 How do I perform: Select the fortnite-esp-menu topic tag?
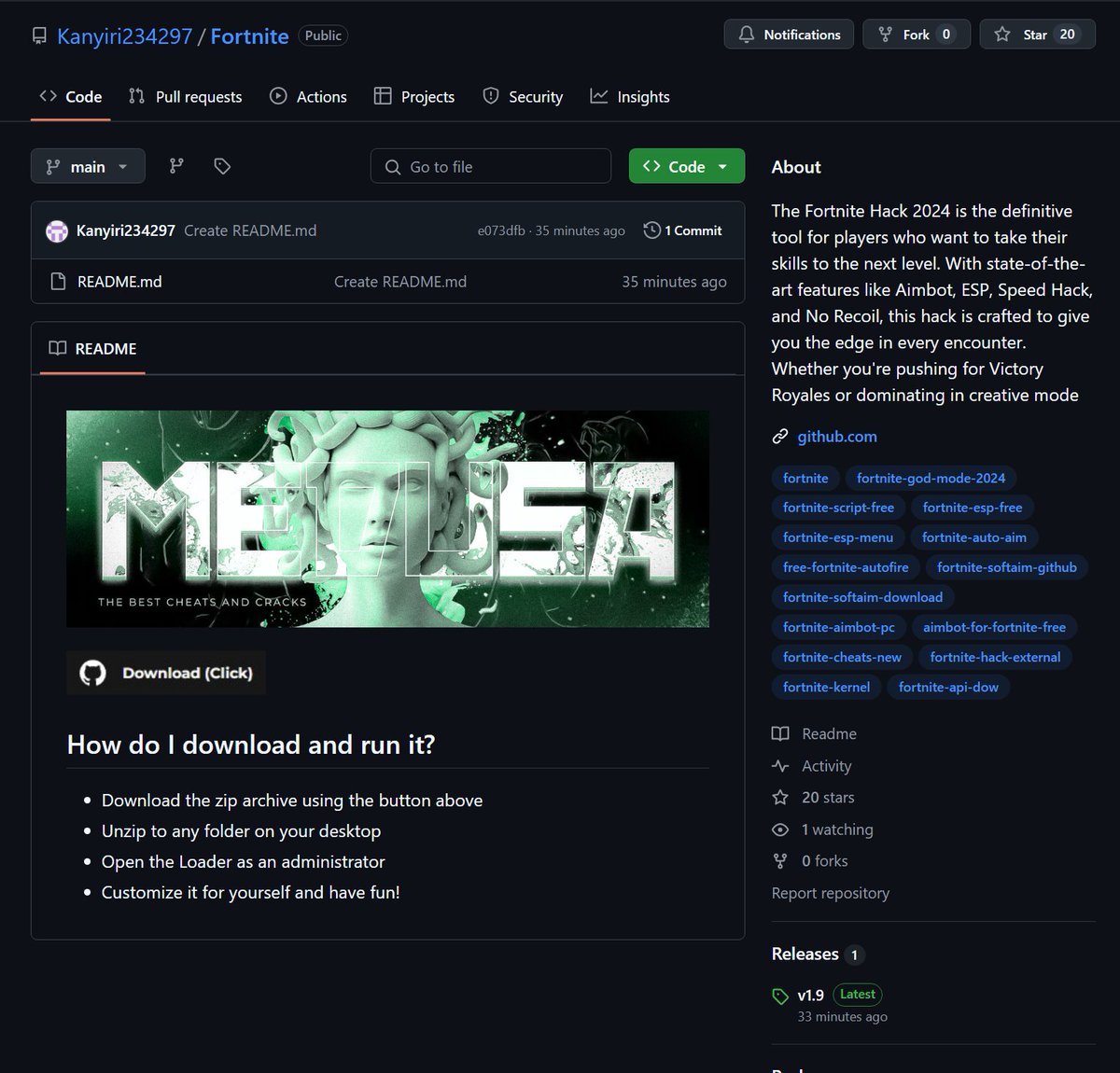(838, 537)
